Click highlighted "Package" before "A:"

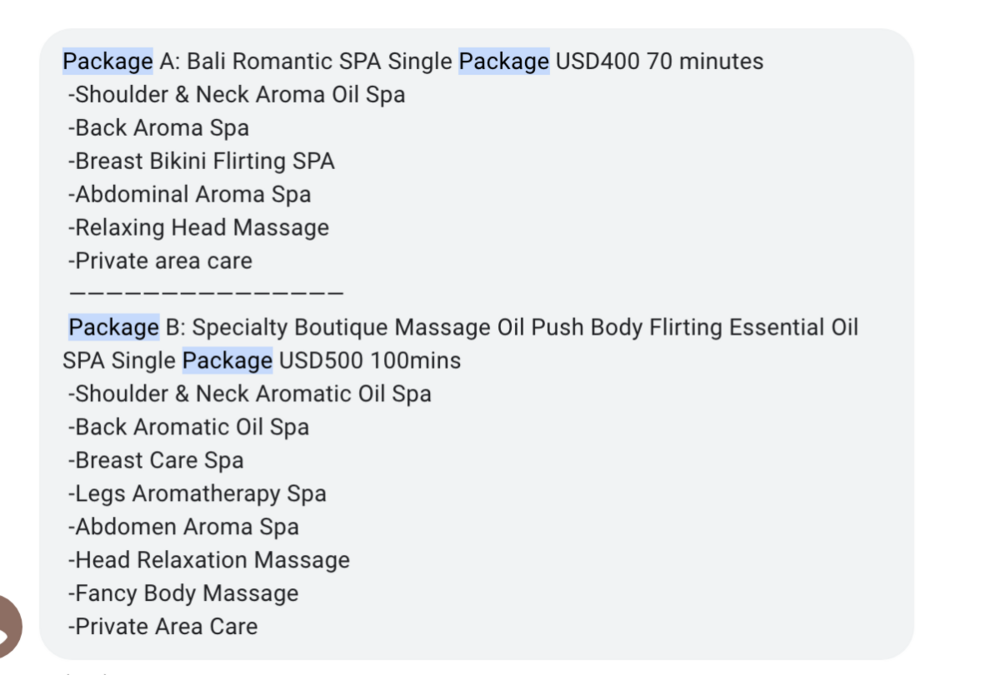point(107,62)
